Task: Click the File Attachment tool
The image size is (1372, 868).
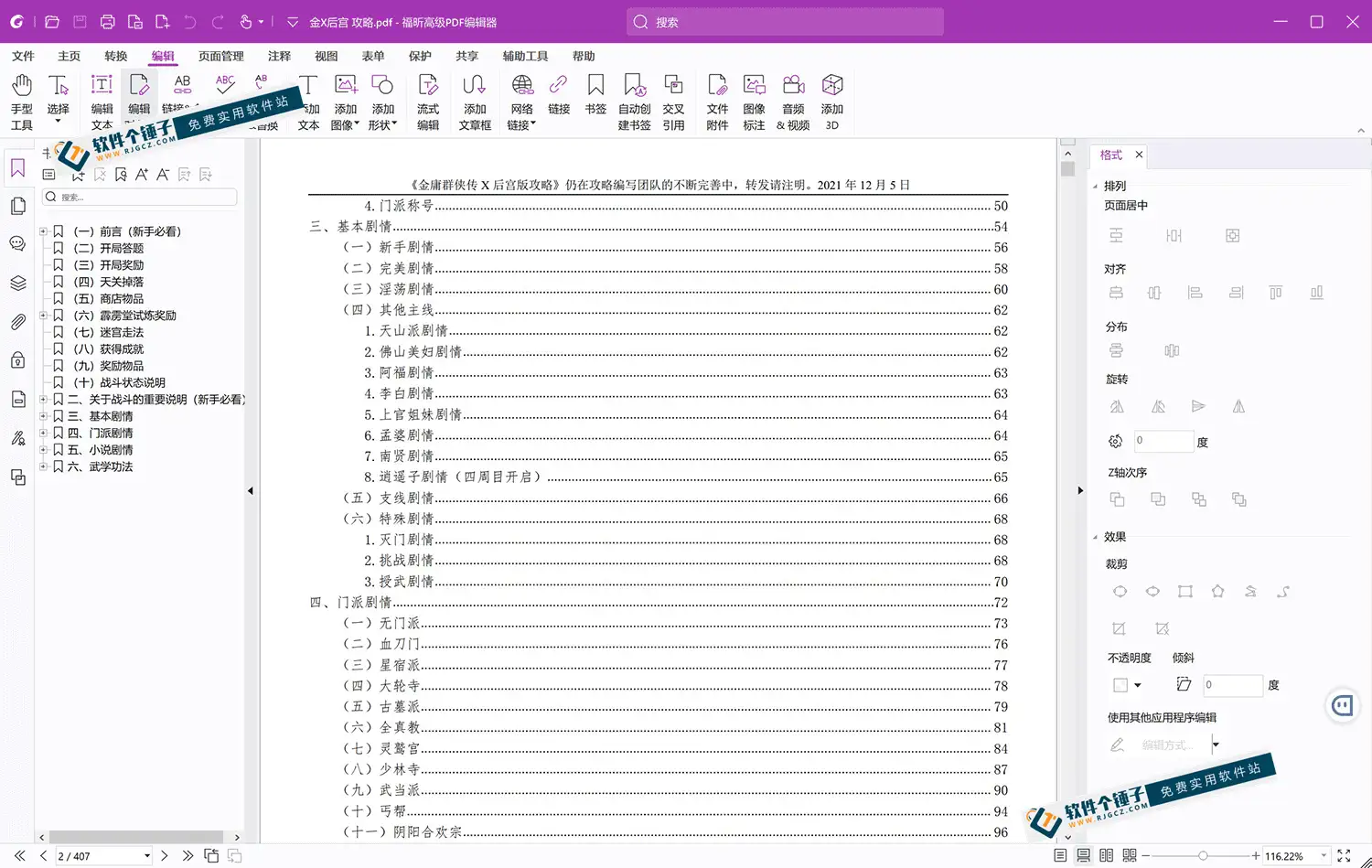Action: click(x=717, y=102)
